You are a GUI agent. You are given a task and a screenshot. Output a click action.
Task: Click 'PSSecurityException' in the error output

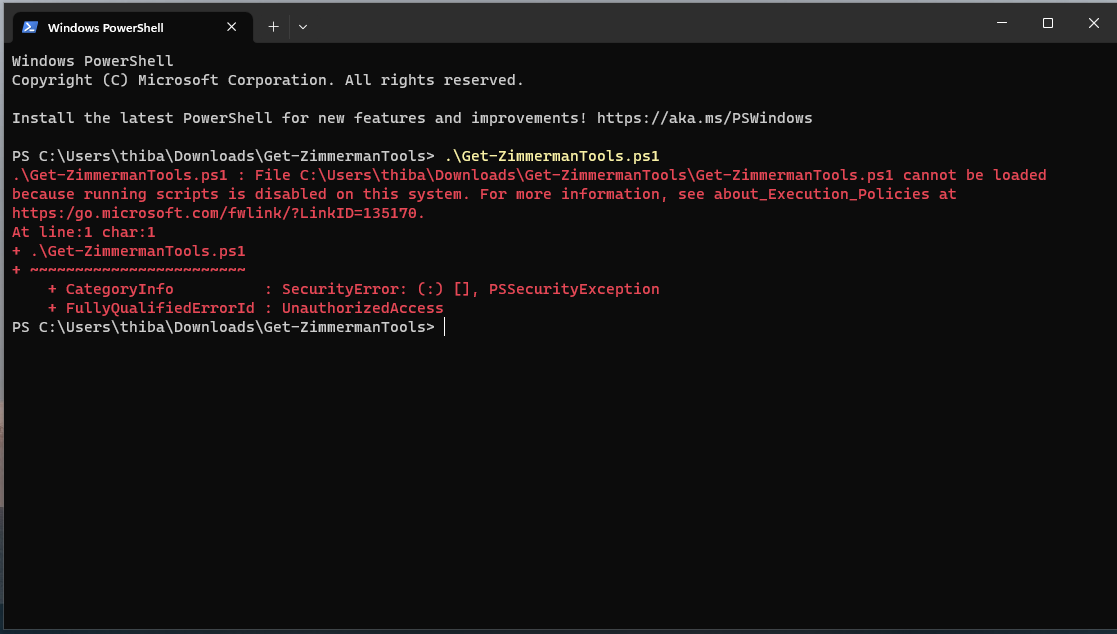click(574, 289)
